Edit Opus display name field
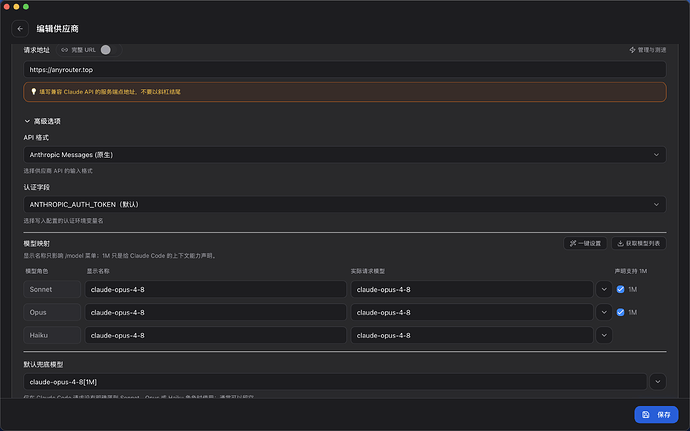The width and height of the screenshot is (690, 431). click(x=216, y=312)
